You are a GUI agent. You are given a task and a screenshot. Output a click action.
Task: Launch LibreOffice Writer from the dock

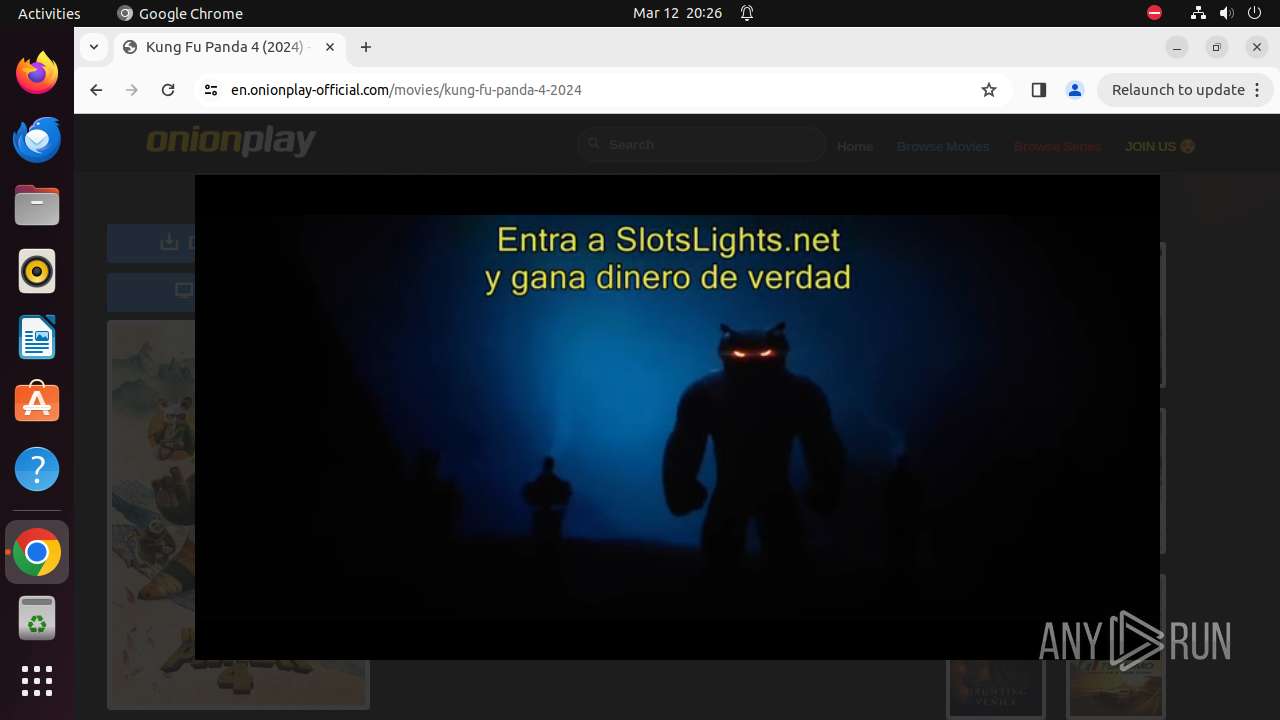[x=37, y=337]
